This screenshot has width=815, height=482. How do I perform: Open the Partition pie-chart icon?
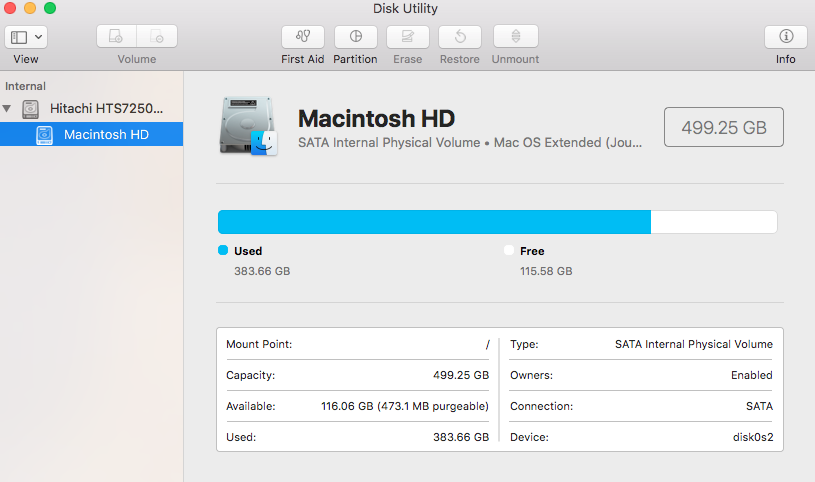click(x=356, y=36)
